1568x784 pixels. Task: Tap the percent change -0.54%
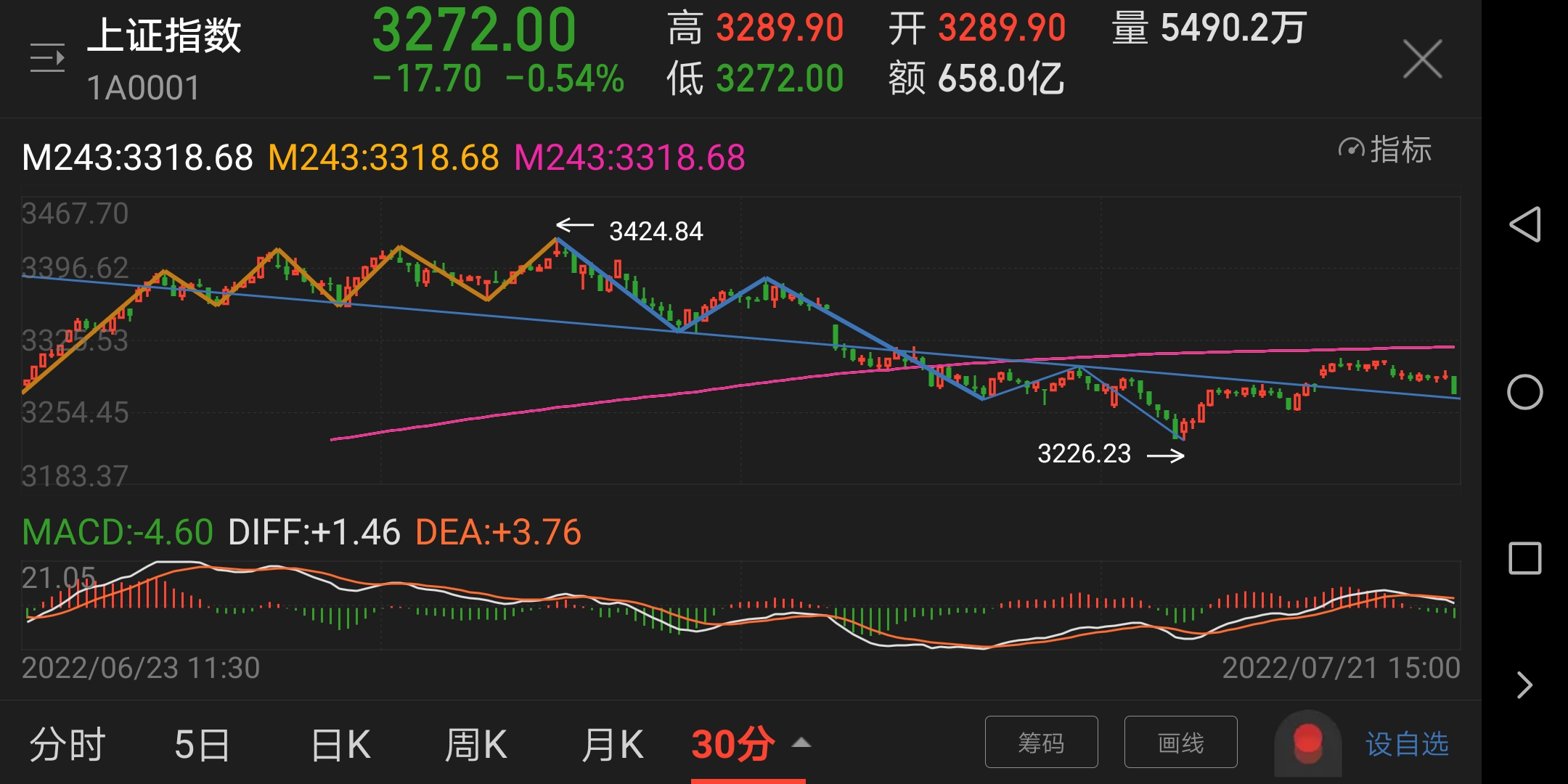click(x=565, y=78)
